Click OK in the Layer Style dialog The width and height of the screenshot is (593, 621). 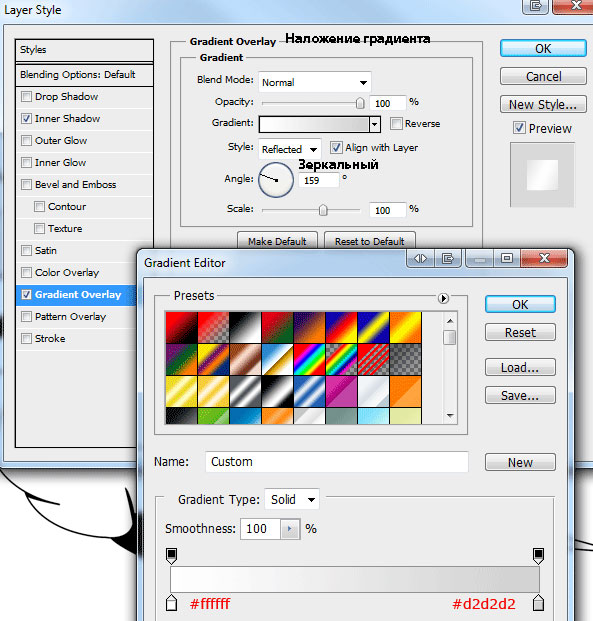pyautogui.click(x=543, y=48)
